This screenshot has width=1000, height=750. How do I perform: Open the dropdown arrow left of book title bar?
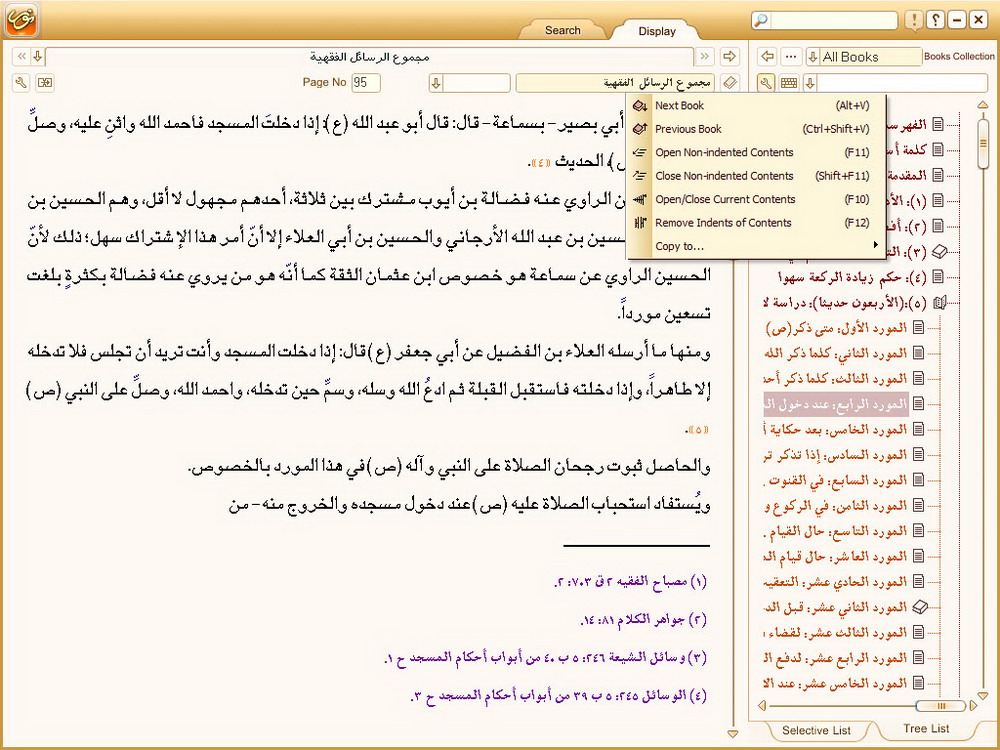coord(38,56)
